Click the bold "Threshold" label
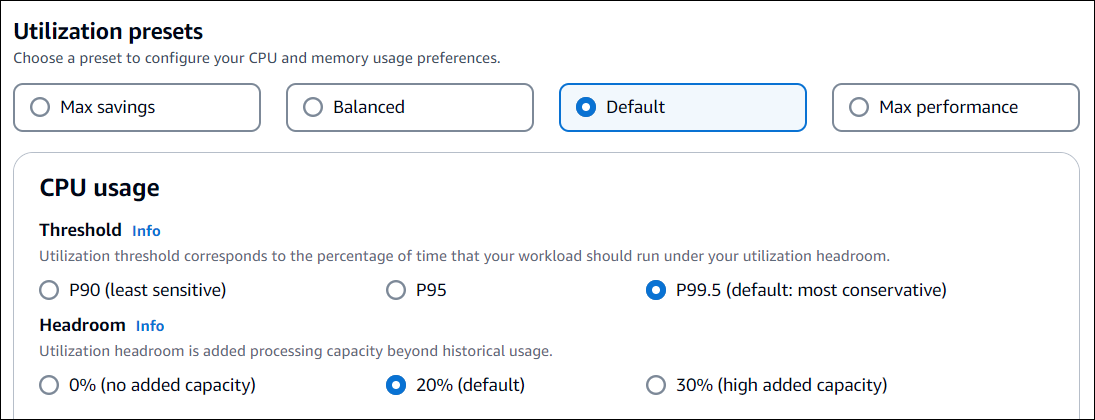1095x420 pixels. (81, 230)
